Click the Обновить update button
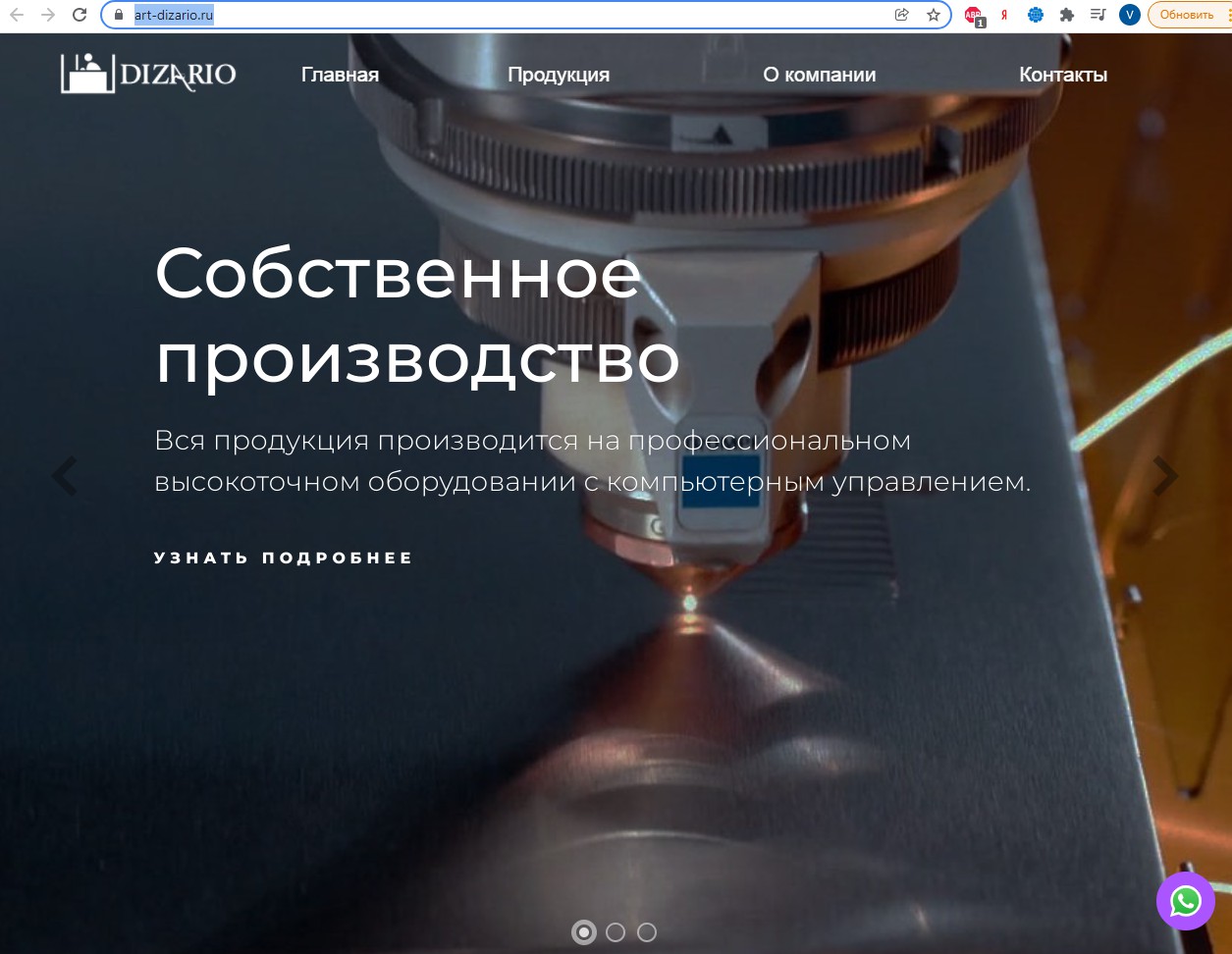Screen dimensions: 1232x954 tap(1187, 15)
